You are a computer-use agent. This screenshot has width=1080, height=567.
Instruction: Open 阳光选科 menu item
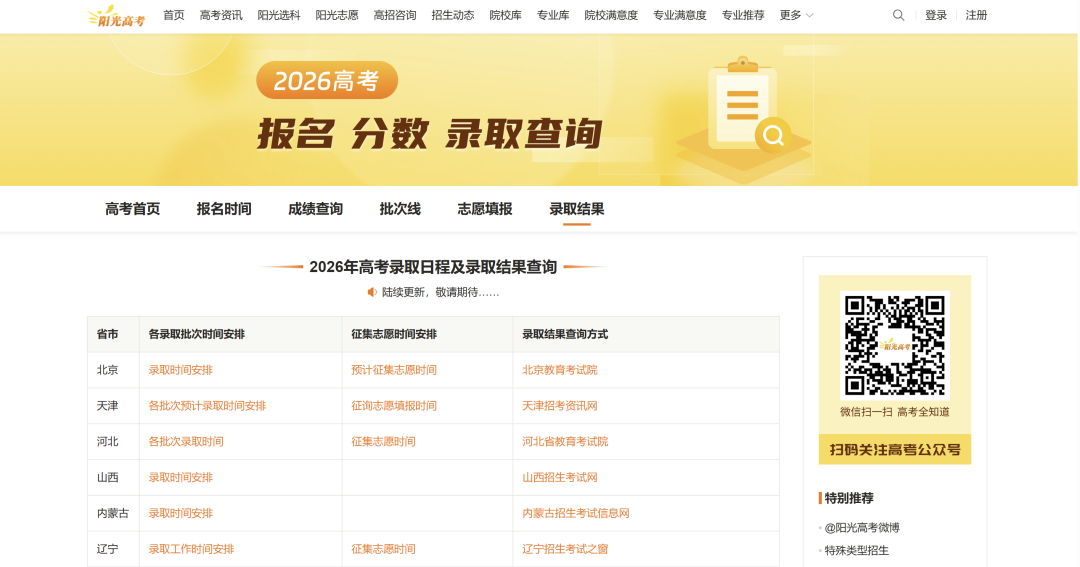[x=279, y=15]
